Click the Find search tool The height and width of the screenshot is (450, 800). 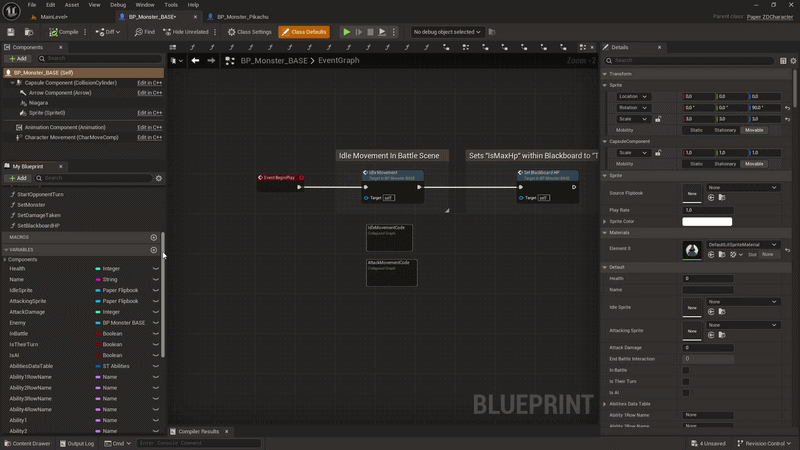[145, 32]
